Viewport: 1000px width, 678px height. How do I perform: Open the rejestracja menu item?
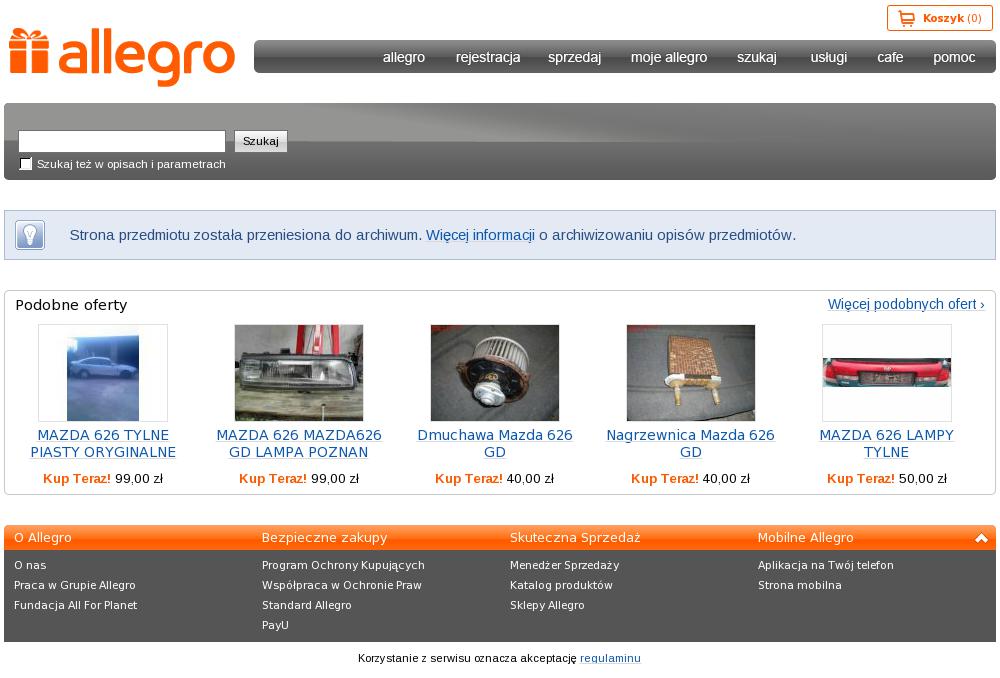point(488,57)
